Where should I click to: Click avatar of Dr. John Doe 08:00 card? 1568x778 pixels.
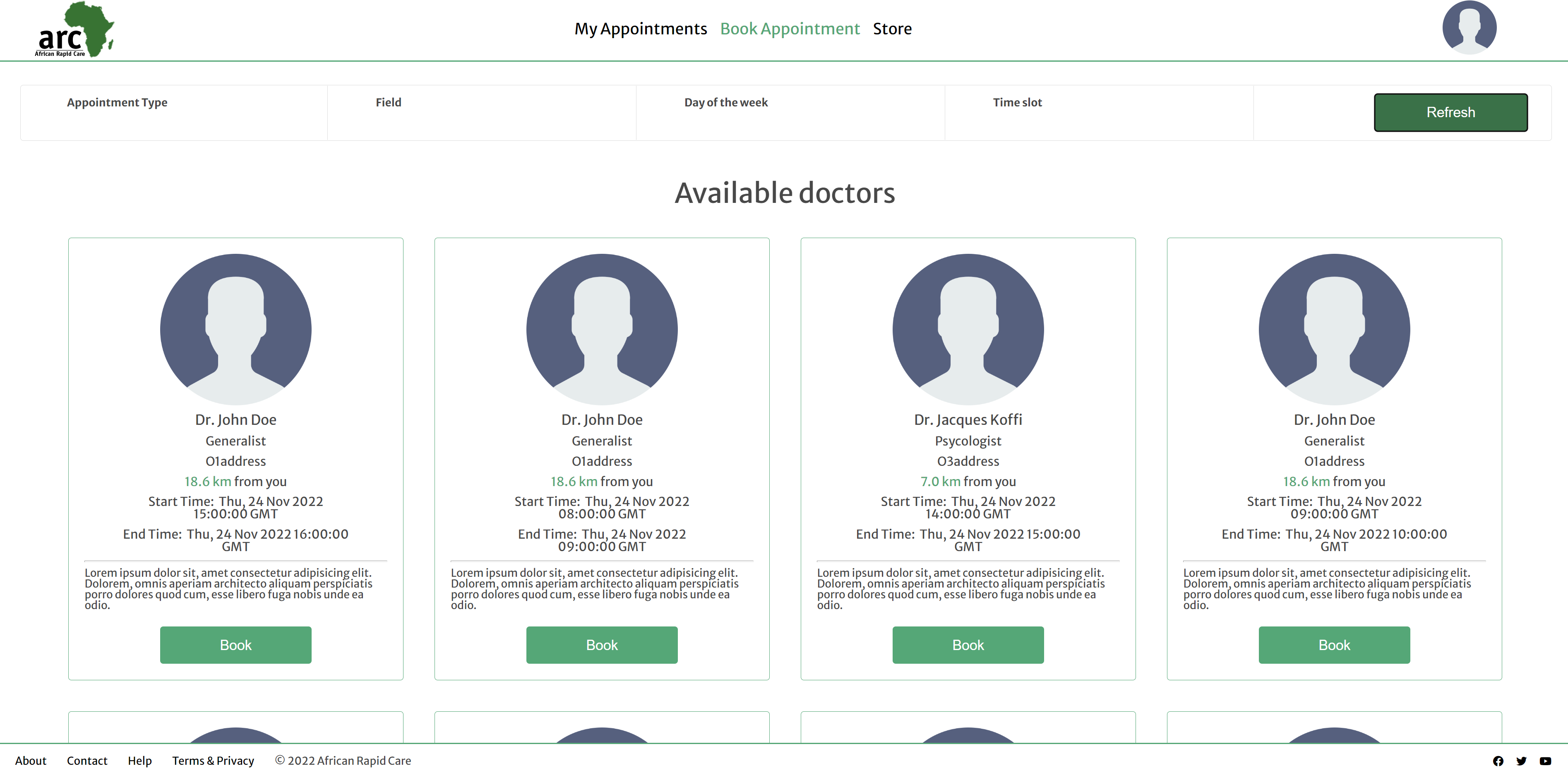pos(601,330)
